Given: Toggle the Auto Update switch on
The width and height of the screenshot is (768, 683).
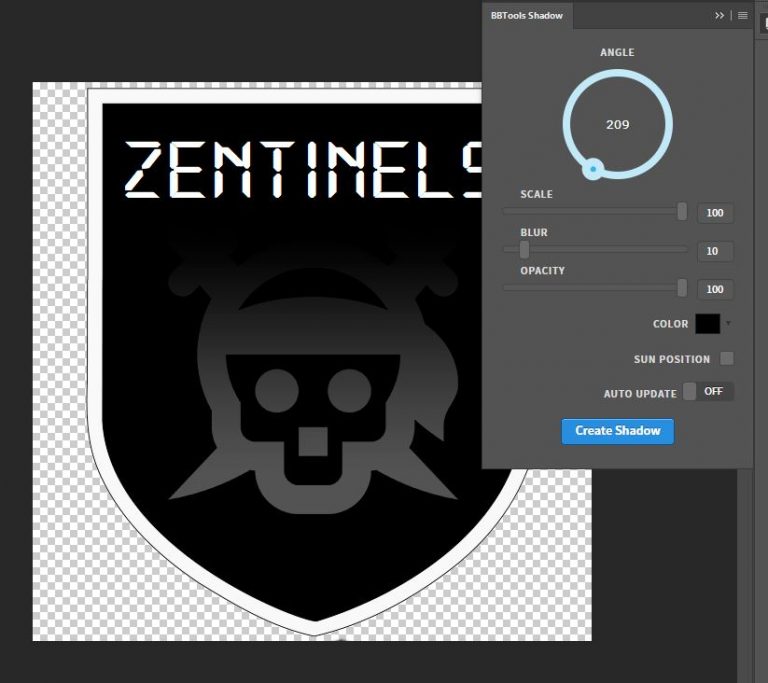Looking at the screenshot, I should tap(708, 392).
